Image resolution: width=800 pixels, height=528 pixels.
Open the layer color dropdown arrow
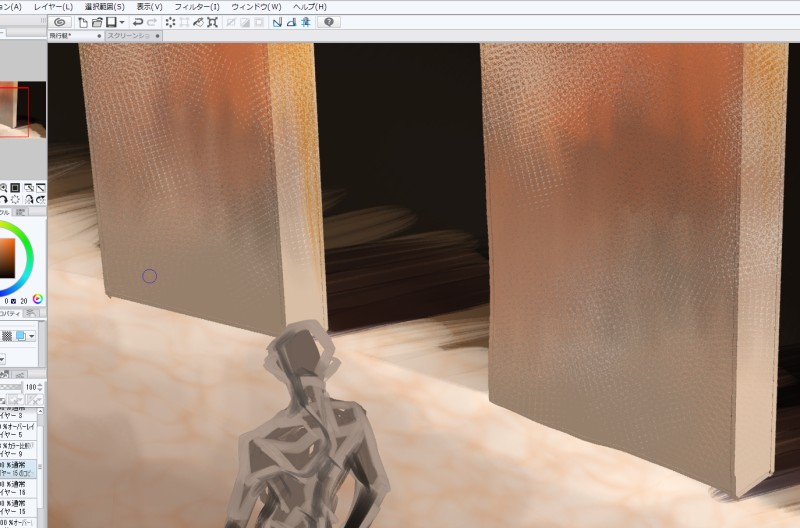point(32,336)
